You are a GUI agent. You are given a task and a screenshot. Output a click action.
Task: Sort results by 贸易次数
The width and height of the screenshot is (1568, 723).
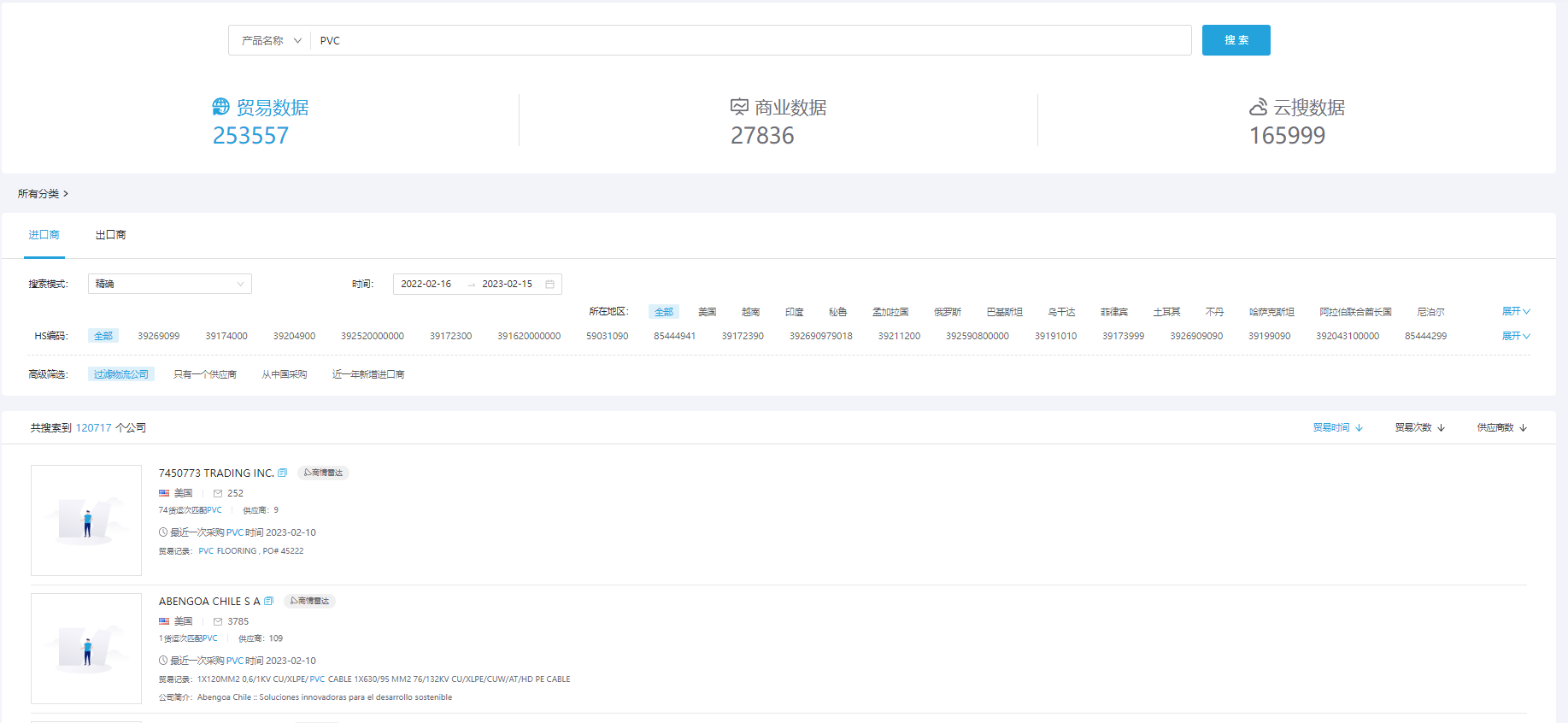pos(1419,427)
